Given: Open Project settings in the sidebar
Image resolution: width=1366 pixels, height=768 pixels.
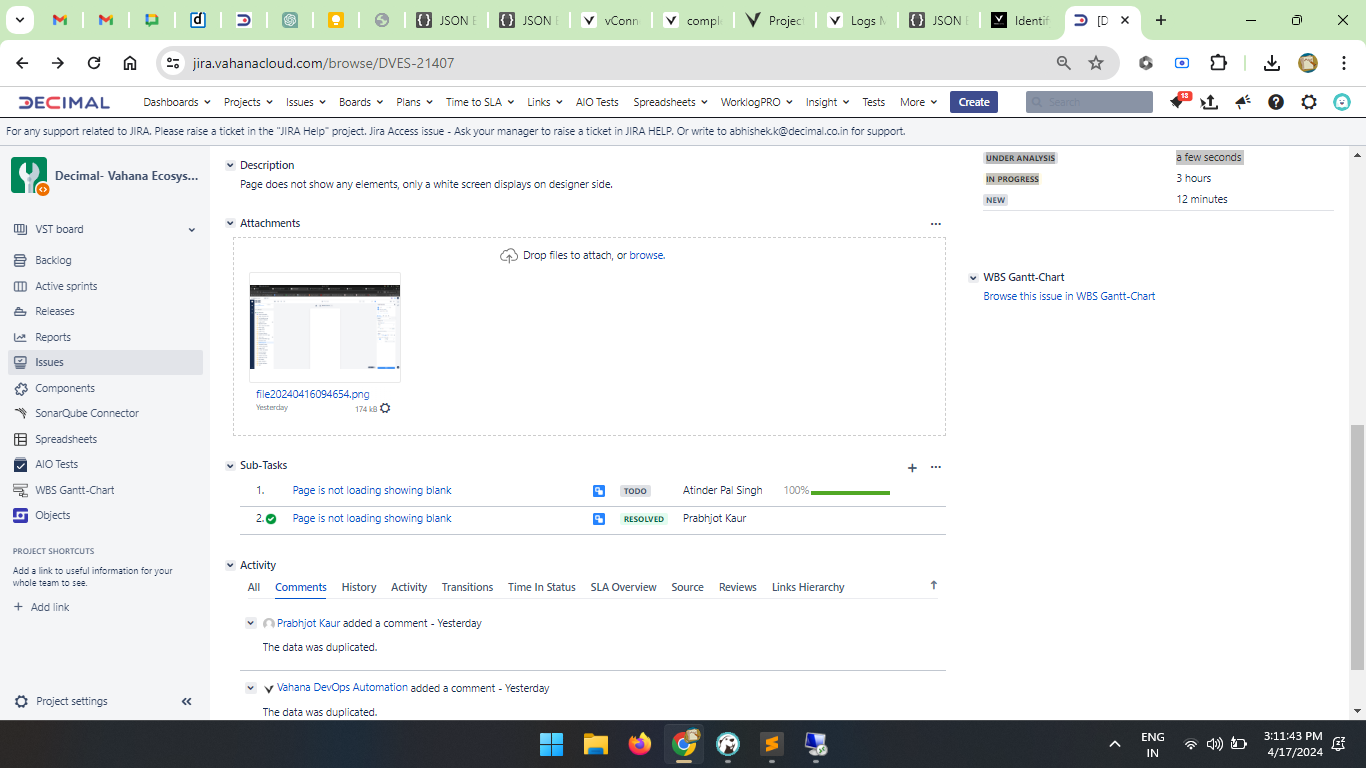Looking at the screenshot, I should coord(72,702).
